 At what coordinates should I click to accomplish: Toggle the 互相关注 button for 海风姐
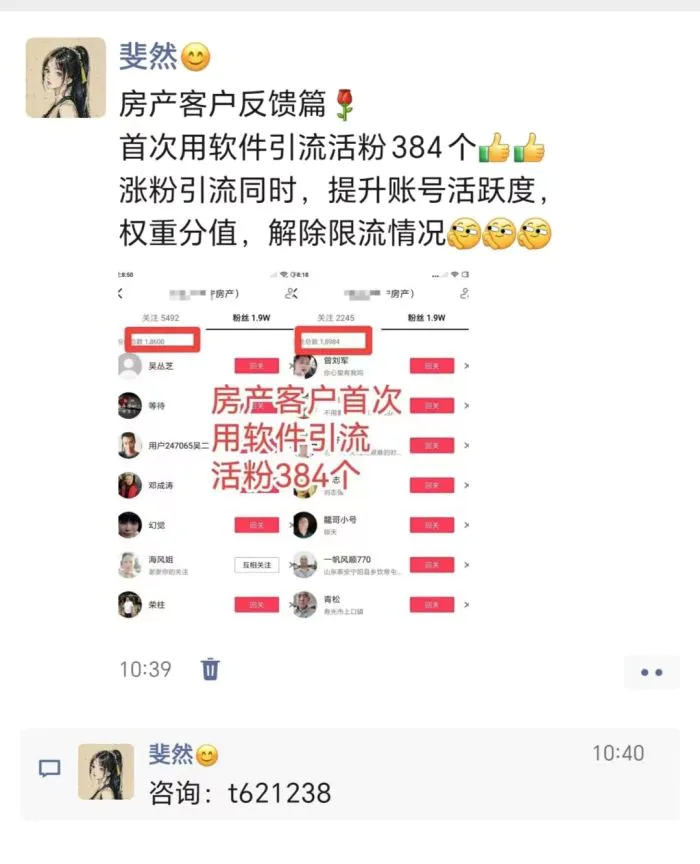(257, 565)
